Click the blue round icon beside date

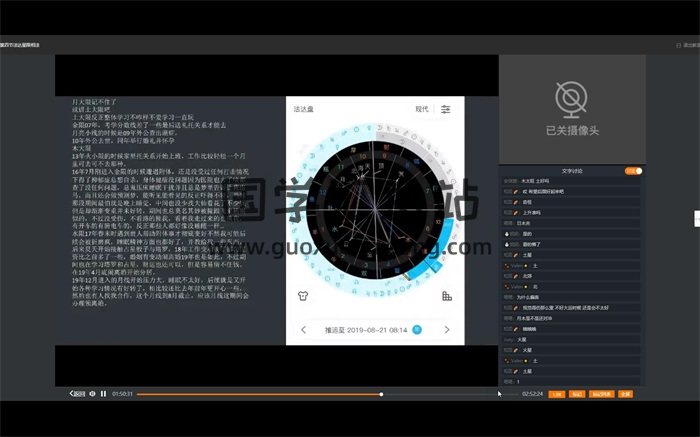pos(417,329)
